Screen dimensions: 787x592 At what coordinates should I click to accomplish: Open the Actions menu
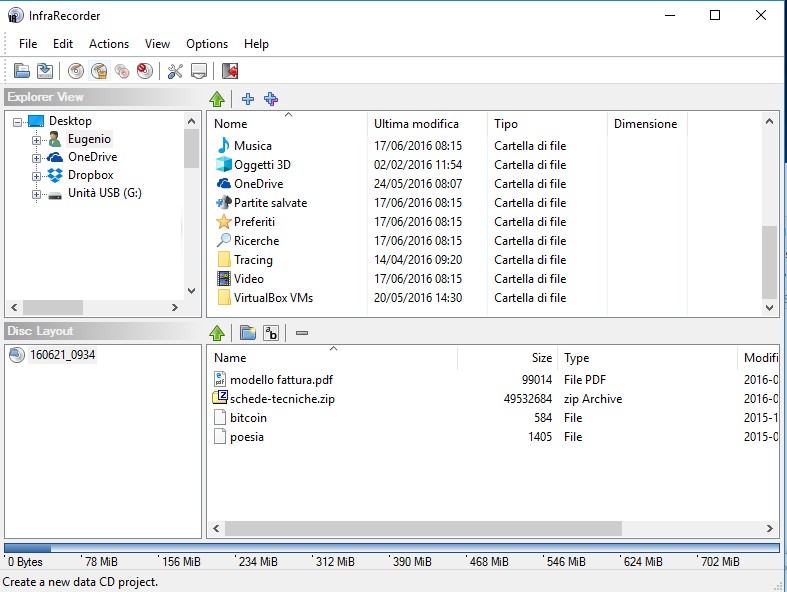point(109,44)
